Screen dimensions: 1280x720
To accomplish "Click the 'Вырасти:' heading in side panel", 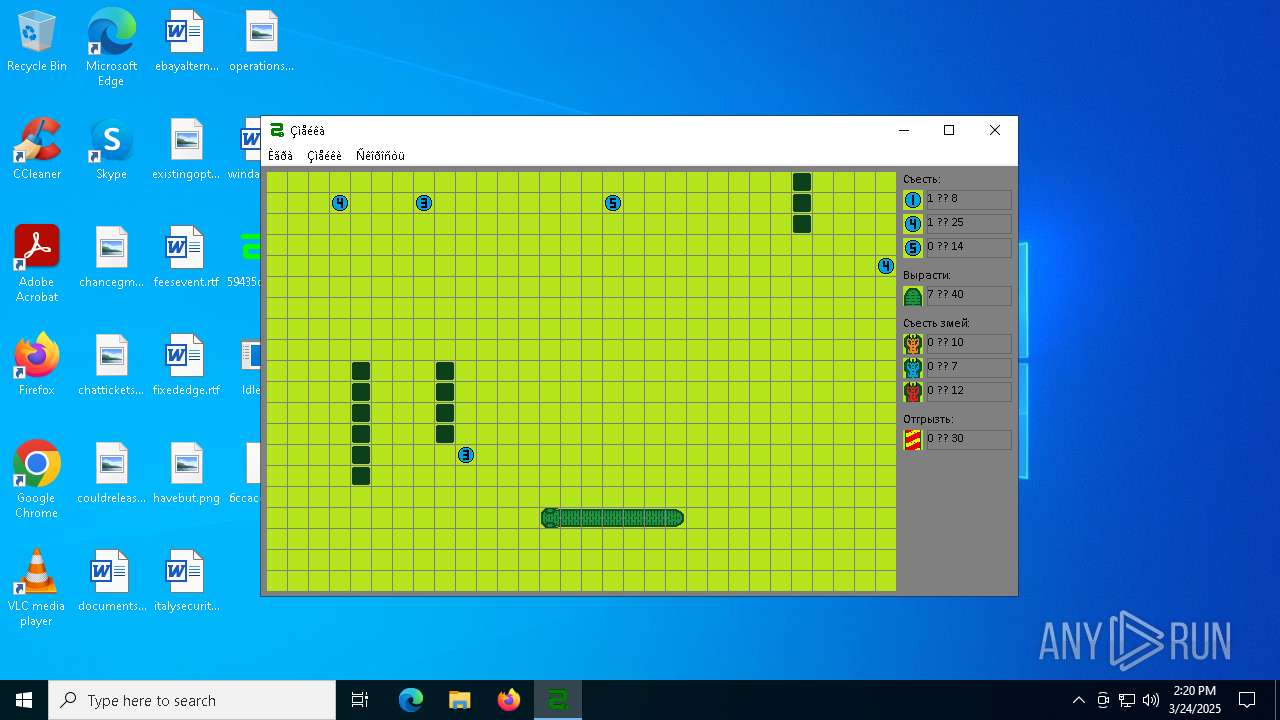I will pos(926,275).
